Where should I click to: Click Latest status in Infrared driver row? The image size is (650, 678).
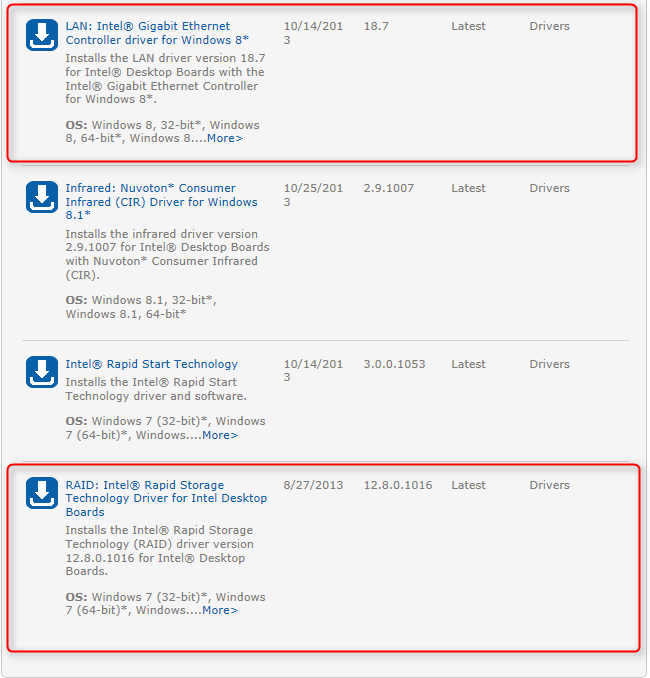[x=468, y=188]
